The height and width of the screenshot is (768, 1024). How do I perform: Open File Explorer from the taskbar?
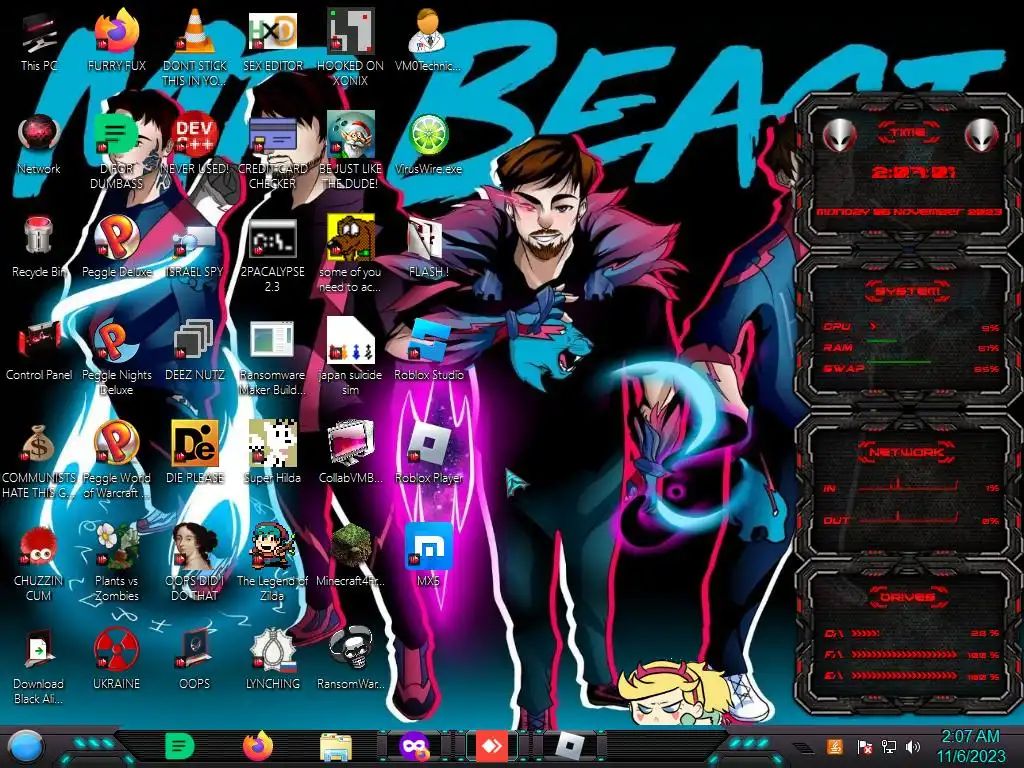coord(336,747)
